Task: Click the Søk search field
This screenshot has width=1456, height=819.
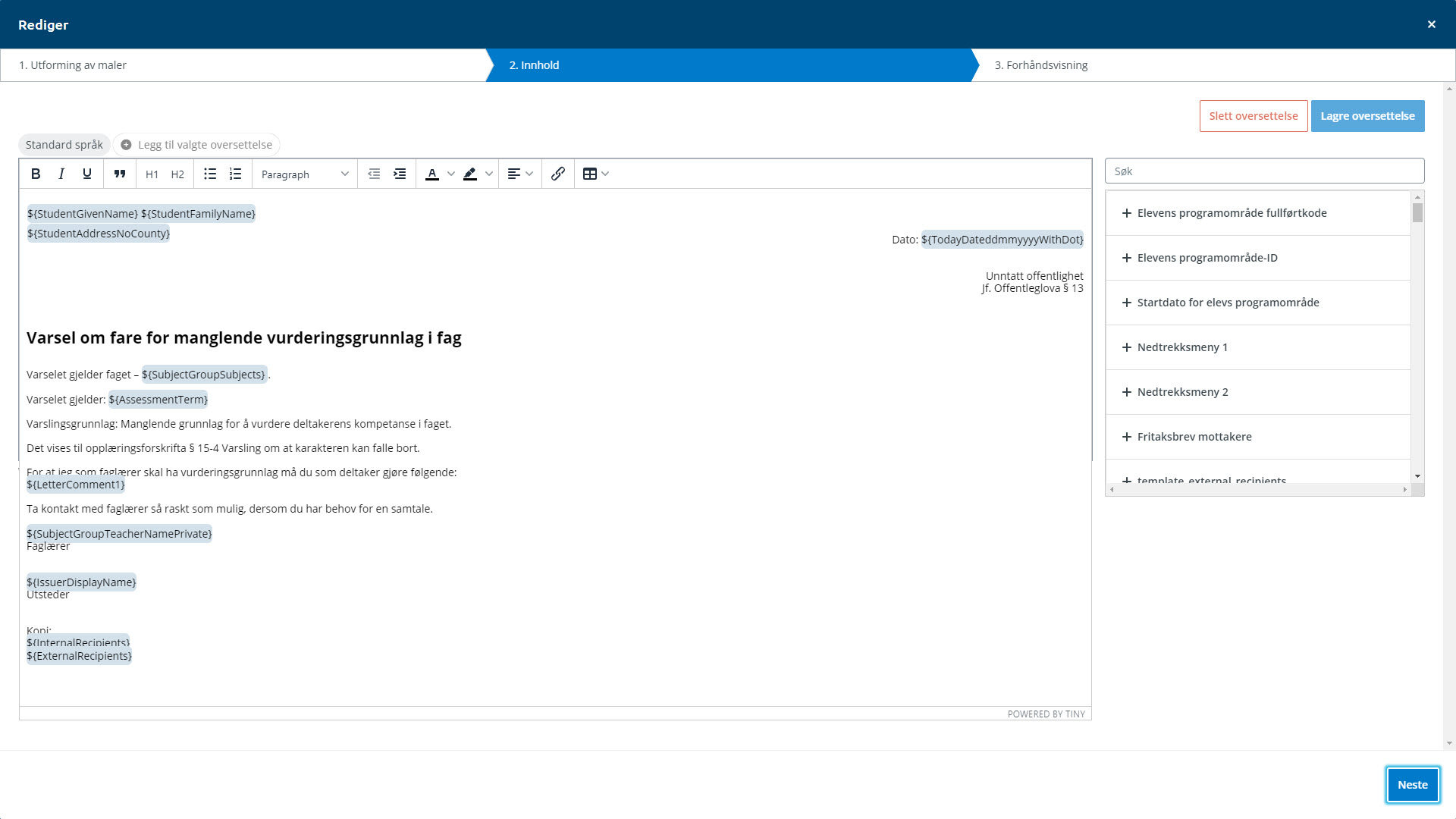Action: point(1264,171)
